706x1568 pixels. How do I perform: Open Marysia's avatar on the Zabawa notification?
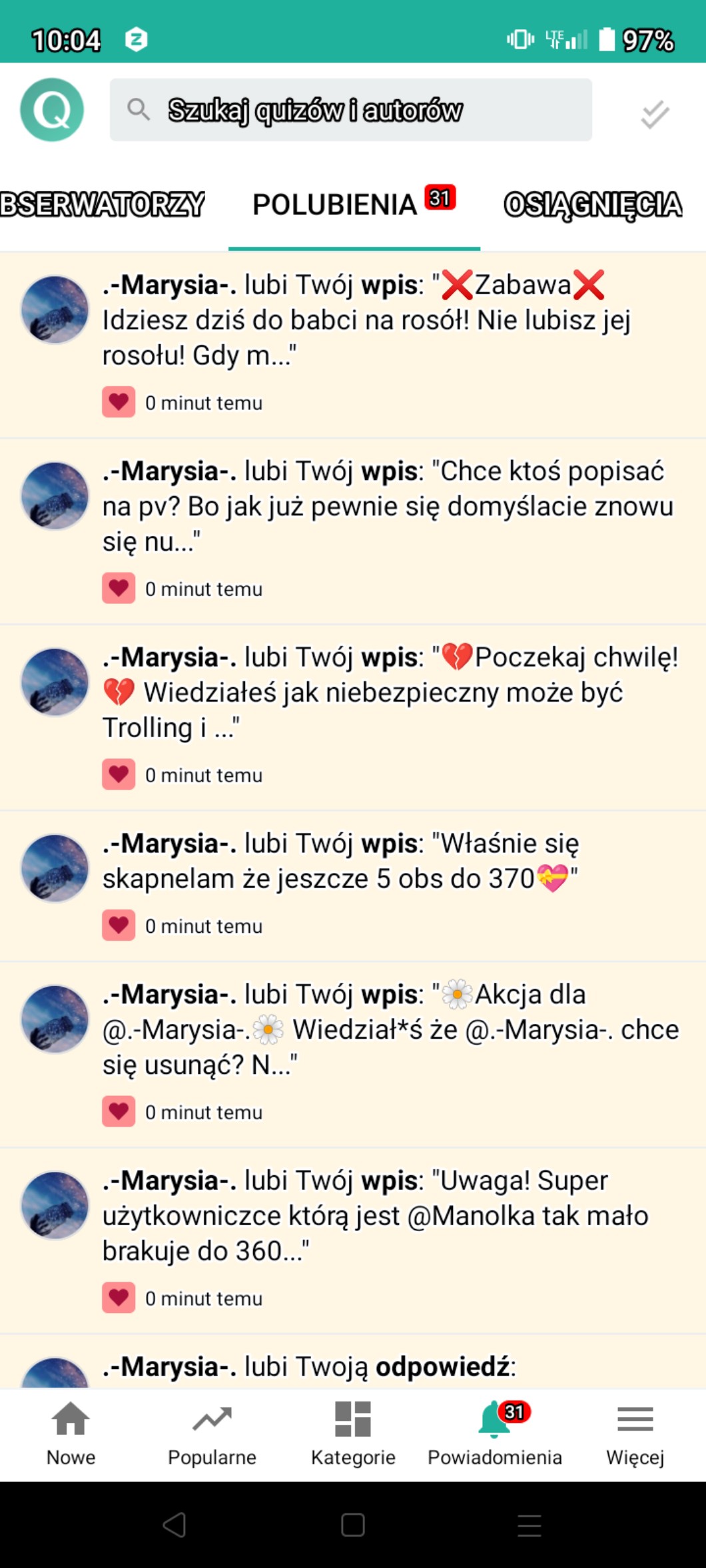pos(55,310)
